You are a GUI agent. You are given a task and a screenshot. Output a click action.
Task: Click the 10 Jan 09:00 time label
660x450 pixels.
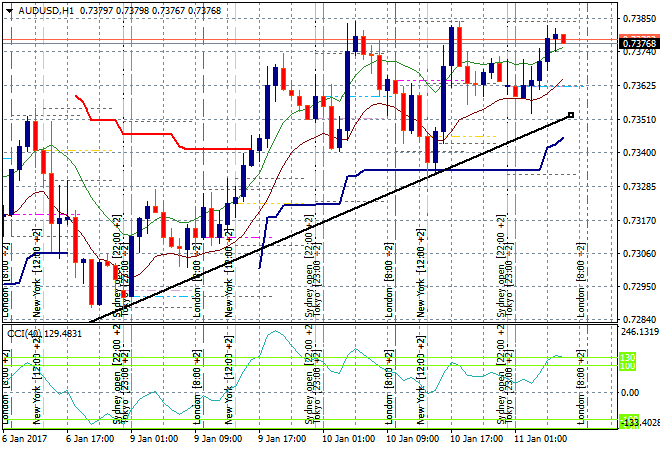412,439
